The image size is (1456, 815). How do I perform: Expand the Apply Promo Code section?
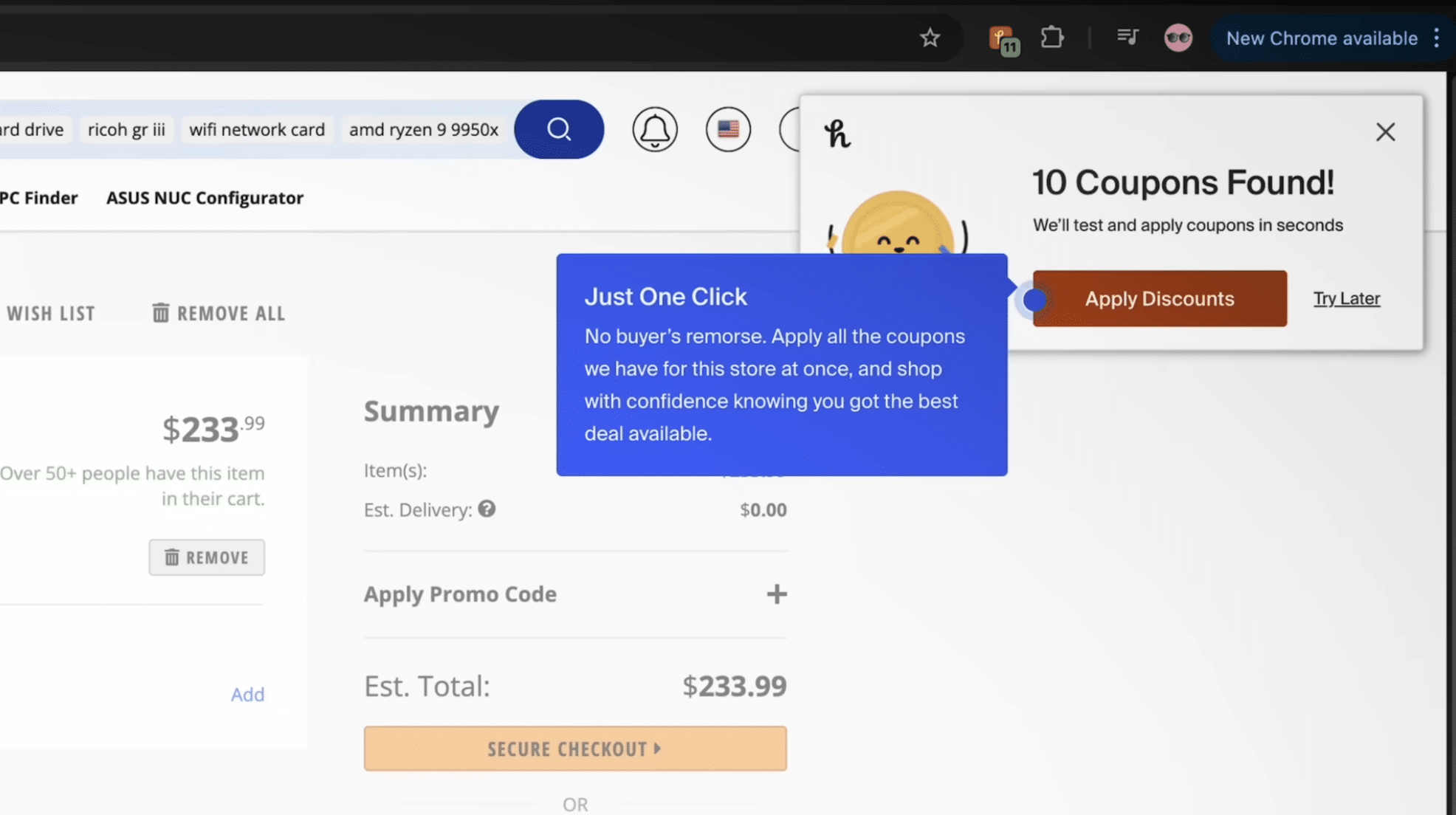tap(776, 594)
